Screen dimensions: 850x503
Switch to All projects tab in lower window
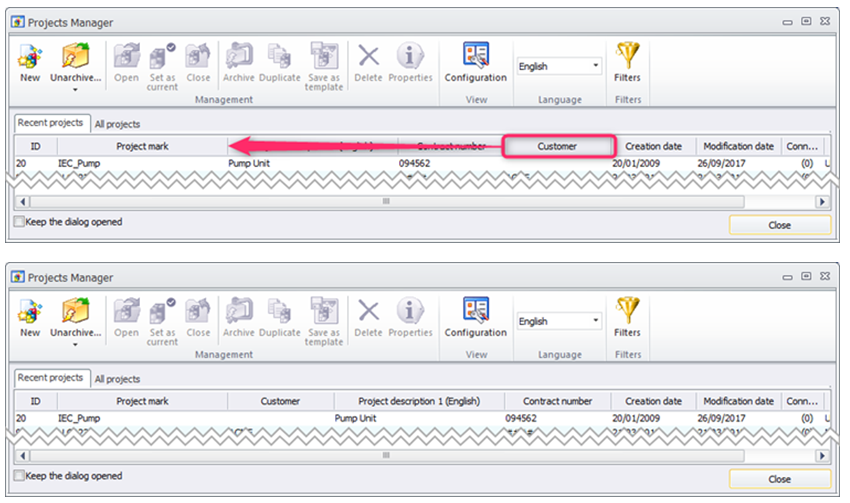pyautogui.click(x=117, y=379)
